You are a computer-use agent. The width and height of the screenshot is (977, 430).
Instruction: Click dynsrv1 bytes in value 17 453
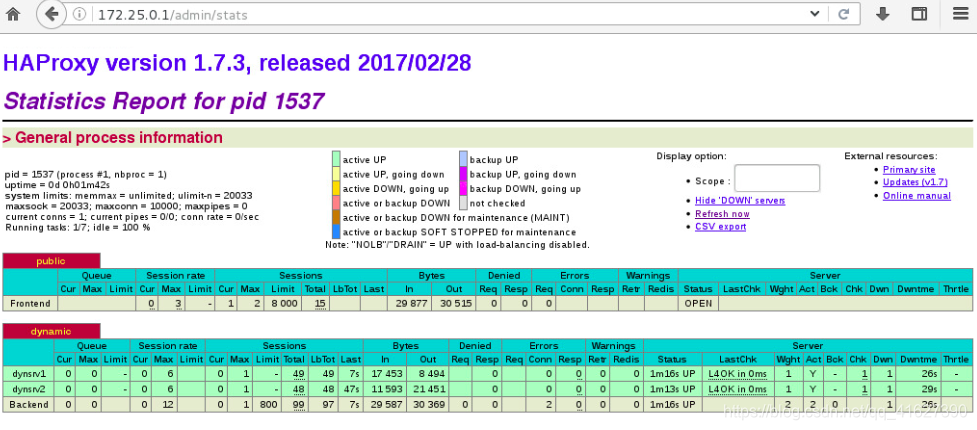point(388,373)
